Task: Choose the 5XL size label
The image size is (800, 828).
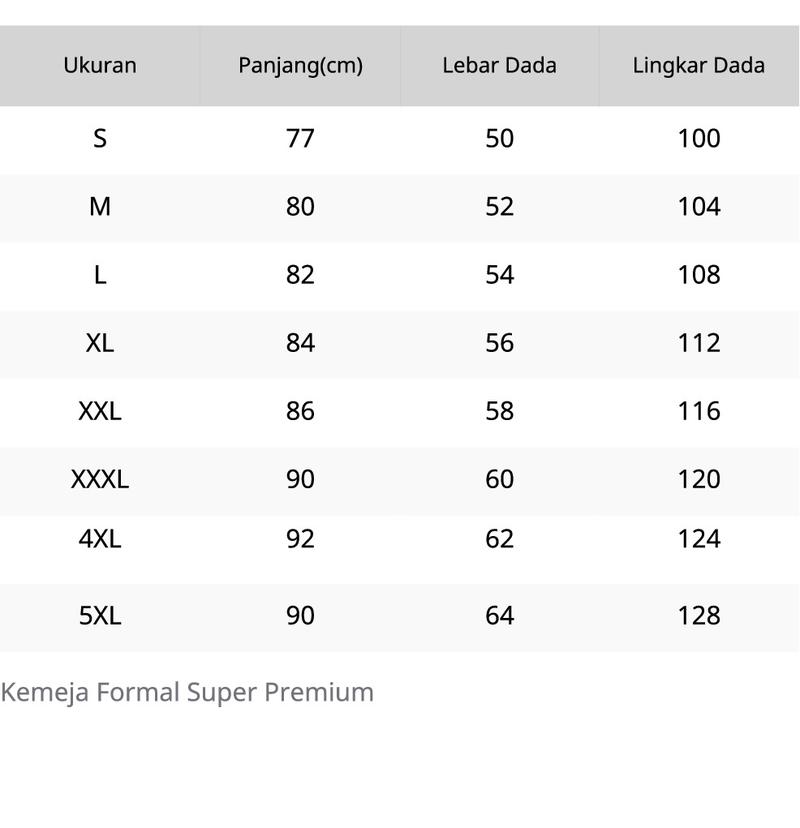Action: 100,615
